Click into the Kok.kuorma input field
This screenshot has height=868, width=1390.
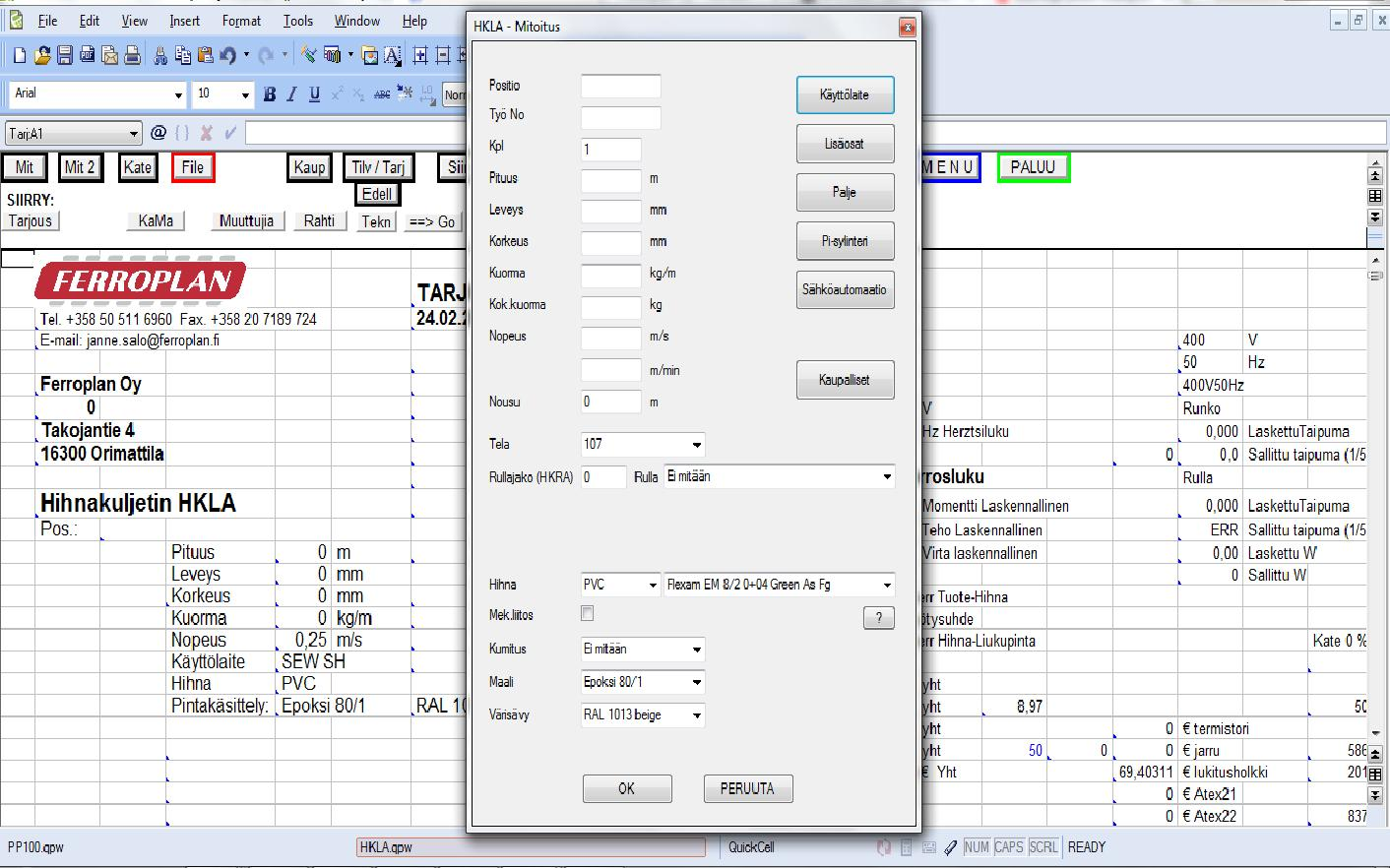coord(610,306)
